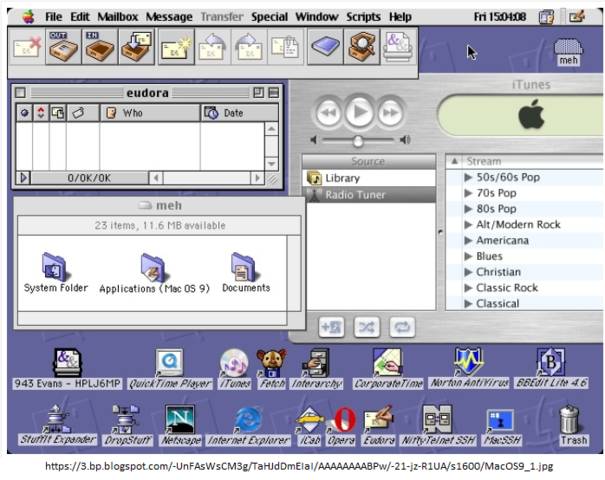Click the Attach Document toolbar icon
The image size is (605, 480).
(x=285, y=47)
